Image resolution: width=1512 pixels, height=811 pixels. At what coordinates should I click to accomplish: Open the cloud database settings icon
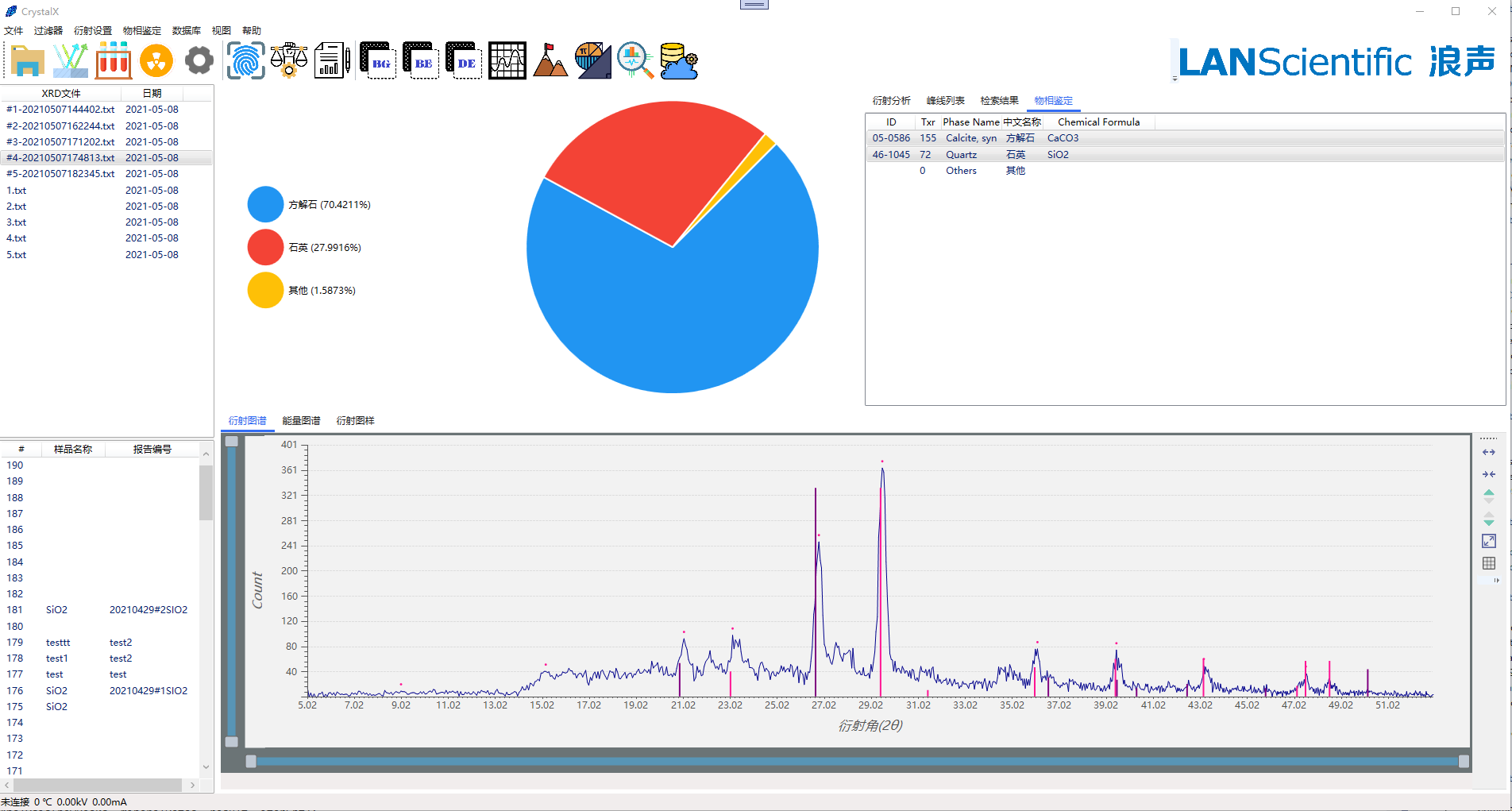pos(679,61)
